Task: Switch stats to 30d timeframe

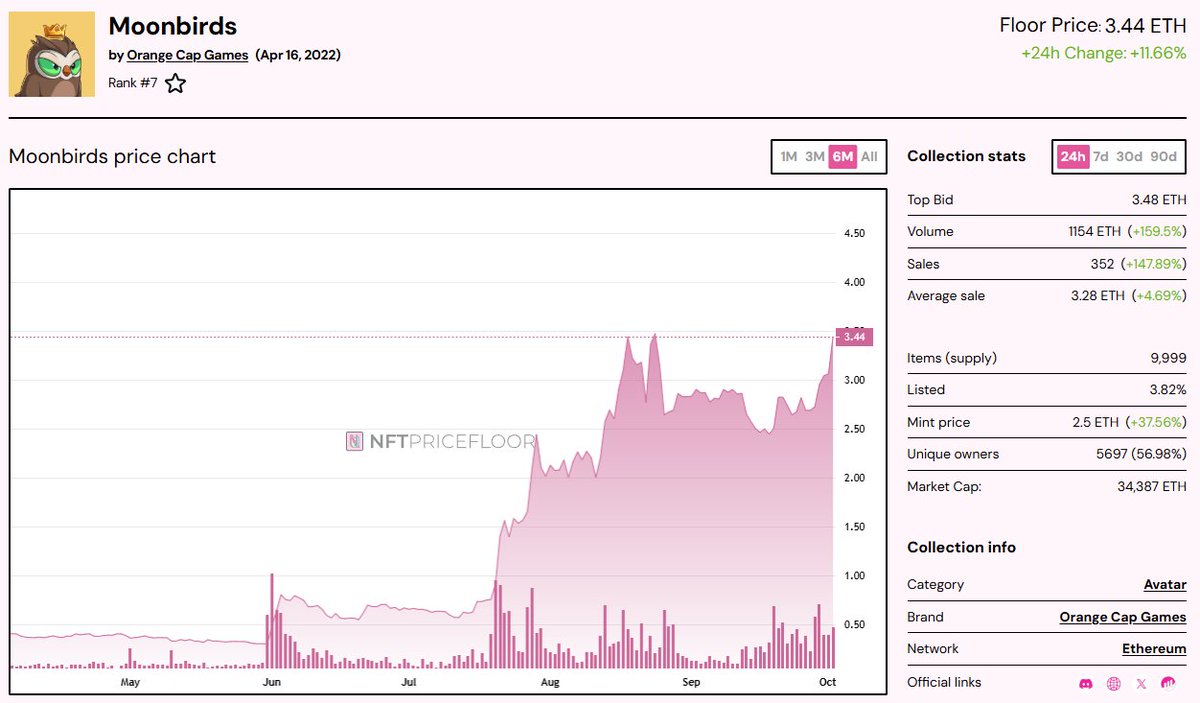Action: coord(1129,157)
